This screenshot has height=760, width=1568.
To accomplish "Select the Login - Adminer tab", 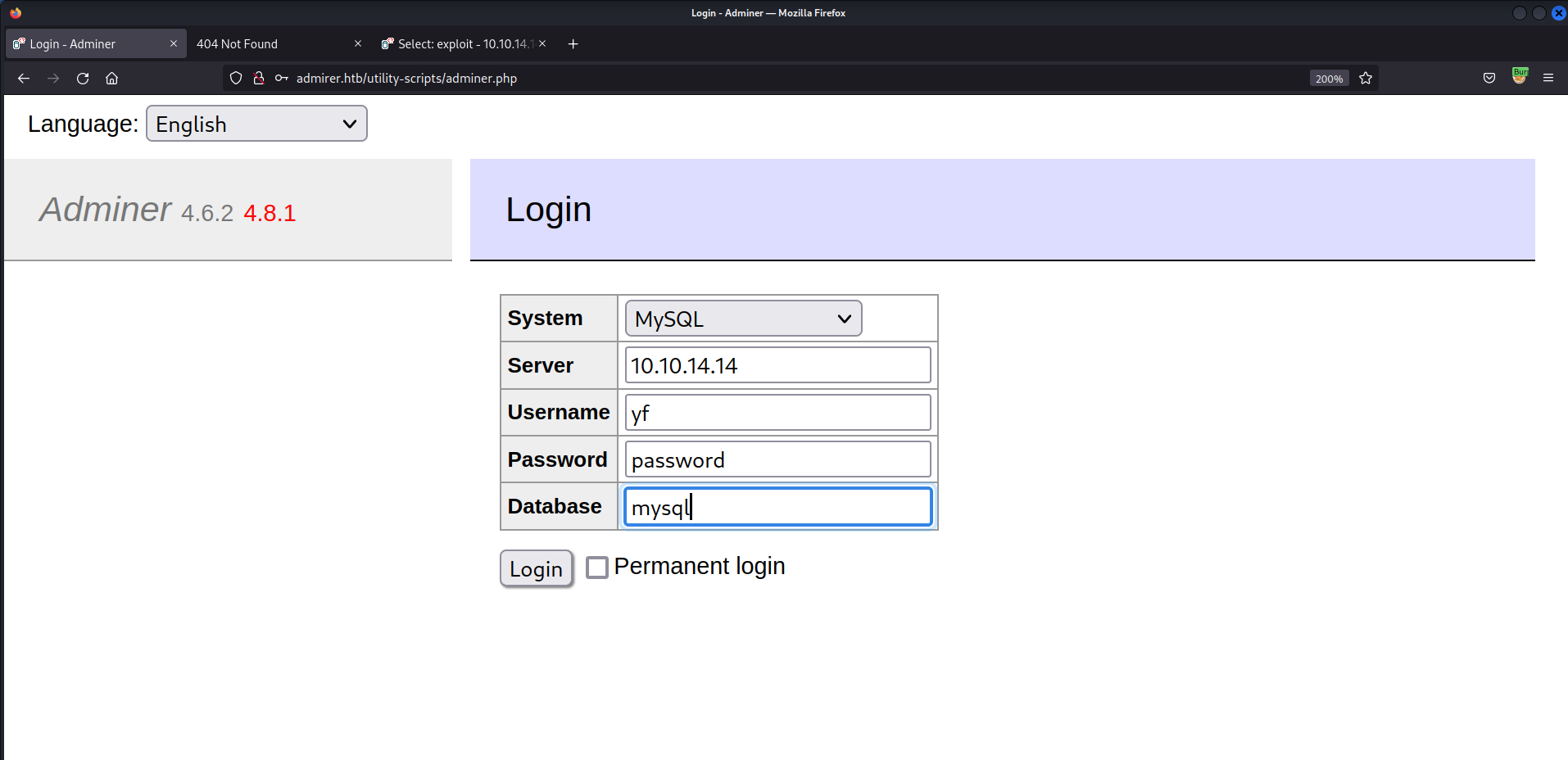I will [x=96, y=44].
